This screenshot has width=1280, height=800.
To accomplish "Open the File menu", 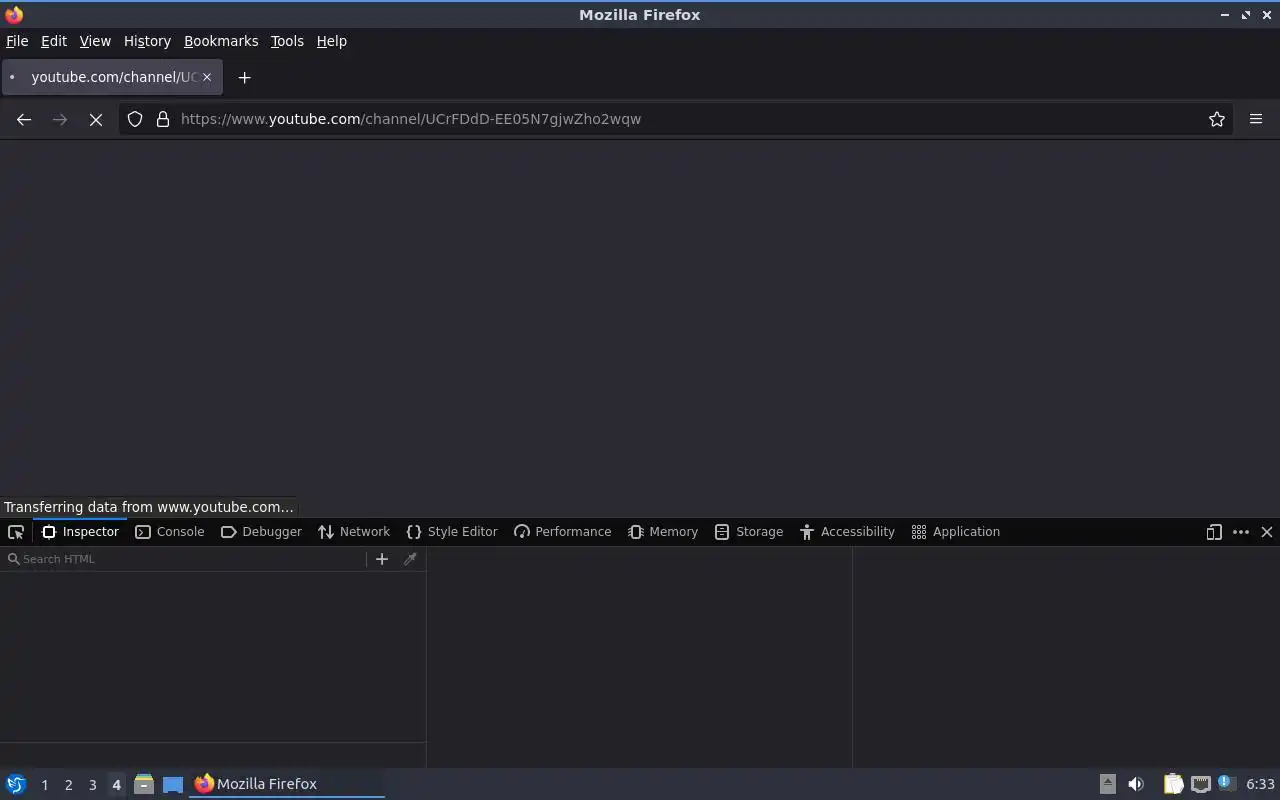I will click(17, 41).
